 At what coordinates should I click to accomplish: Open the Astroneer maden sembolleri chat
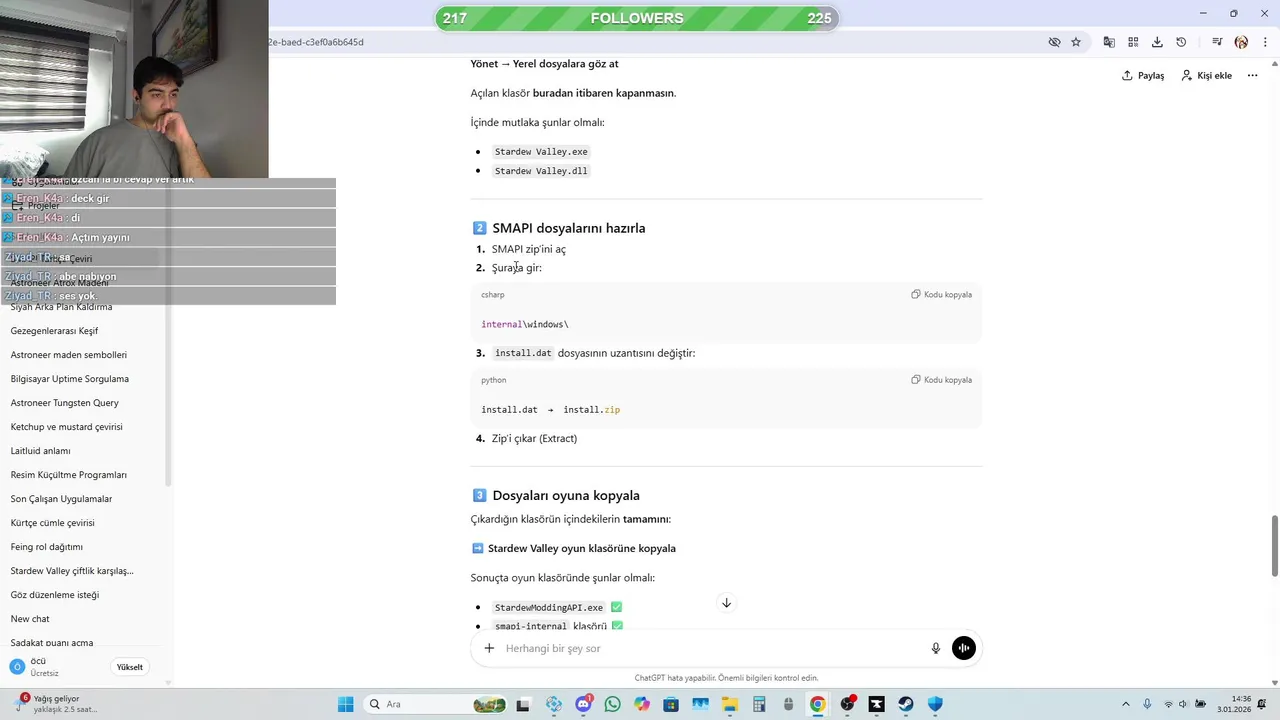pyautogui.click(x=68, y=355)
